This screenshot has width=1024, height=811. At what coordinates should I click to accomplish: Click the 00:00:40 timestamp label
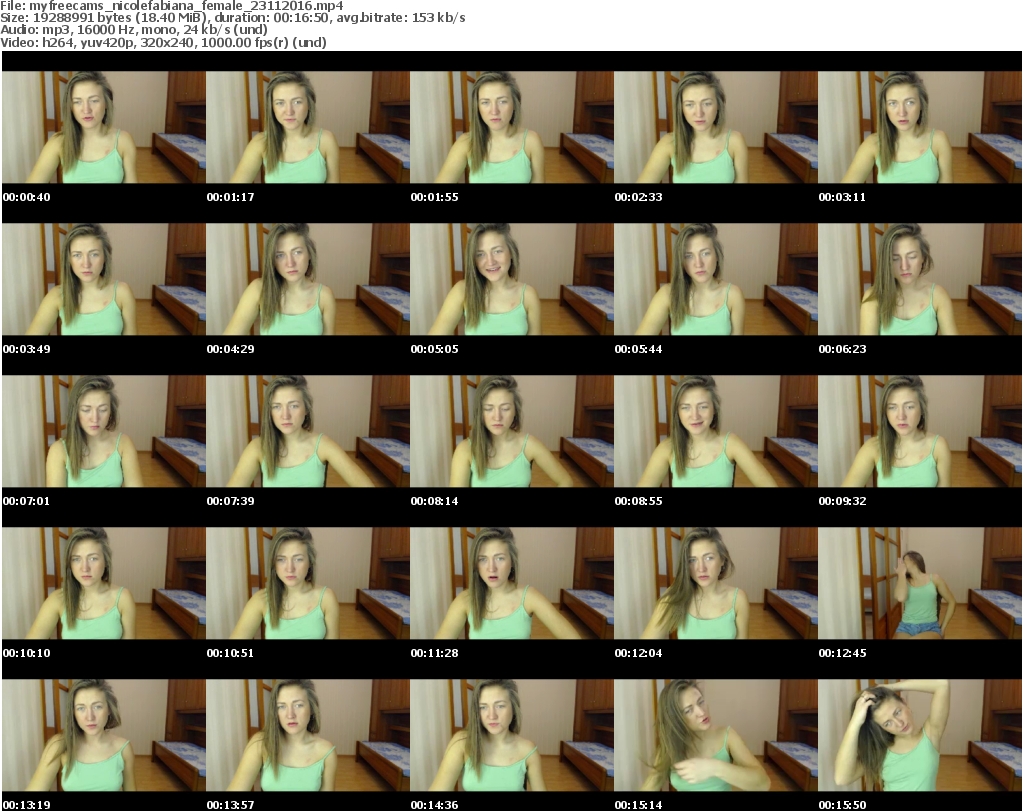pyautogui.click(x=27, y=197)
